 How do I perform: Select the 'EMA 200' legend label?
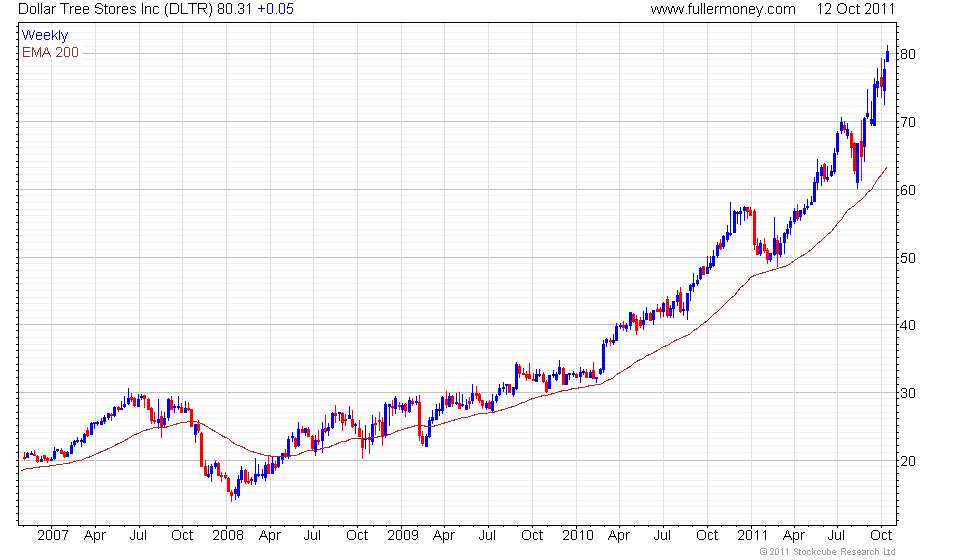pos(50,52)
